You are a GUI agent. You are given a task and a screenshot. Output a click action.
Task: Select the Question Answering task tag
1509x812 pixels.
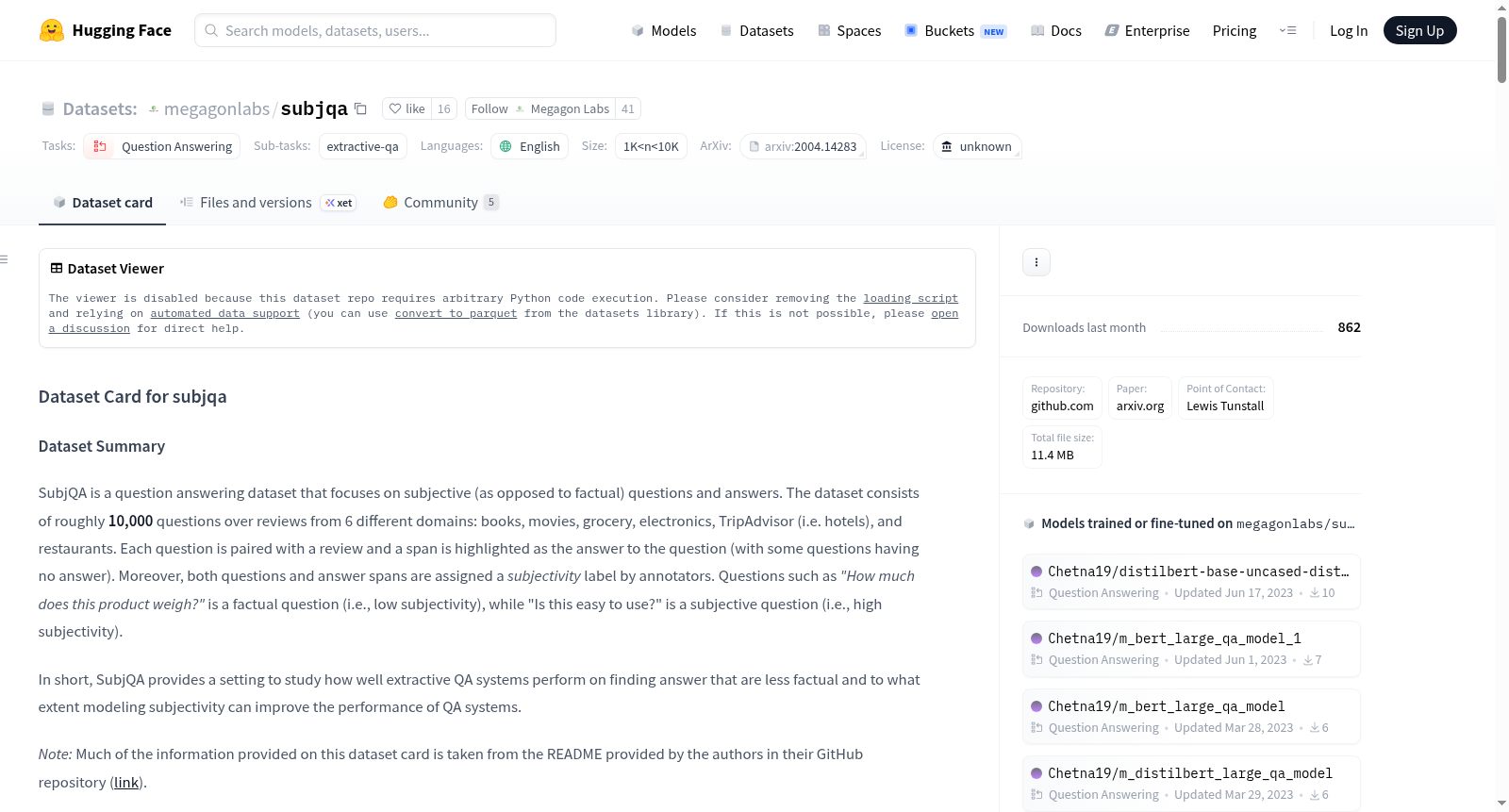click(x=162, y=146)
